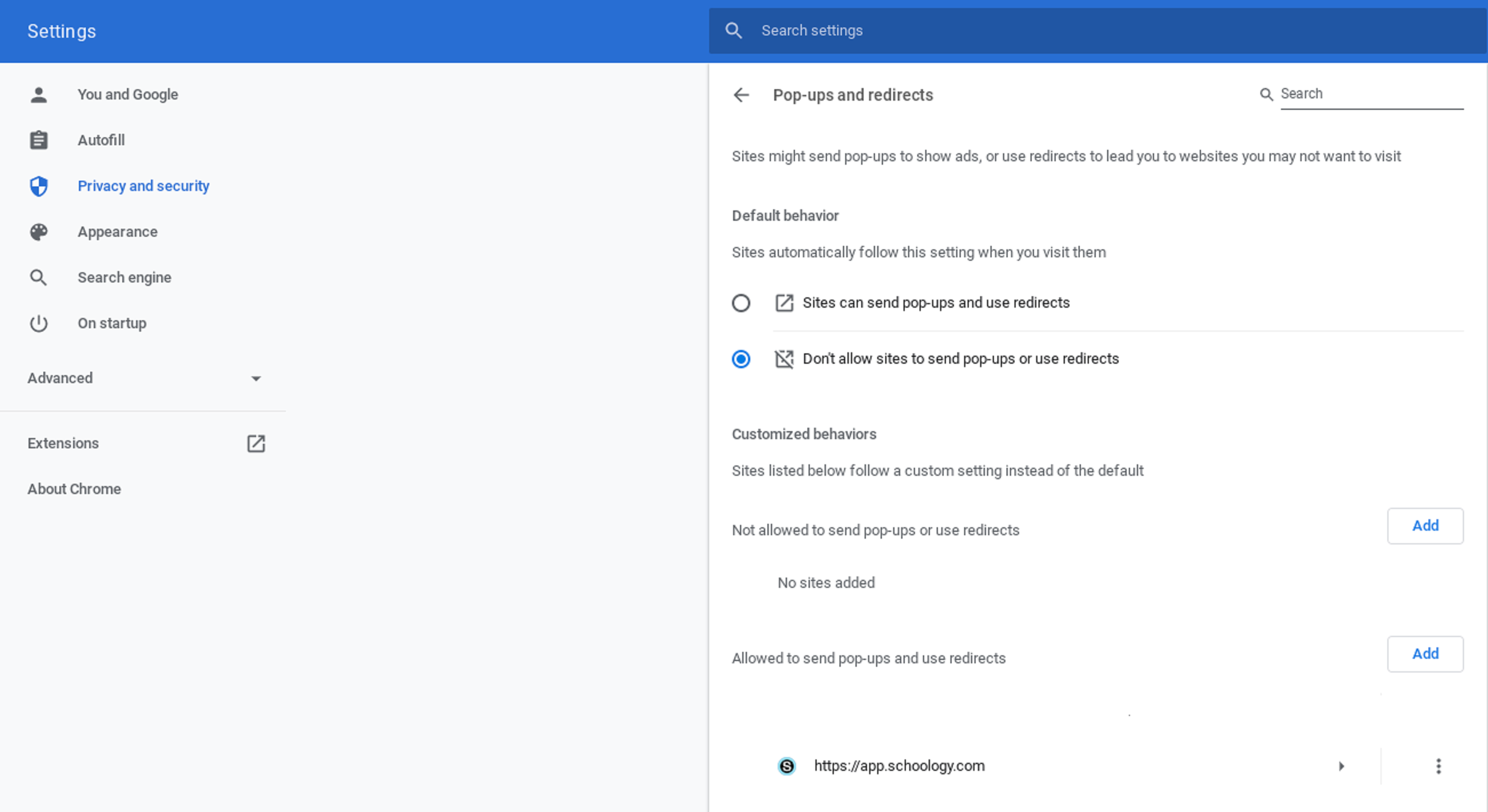Open Autofill settings
Viewport: 1488px width, 812px height.
tap(101, 140)
